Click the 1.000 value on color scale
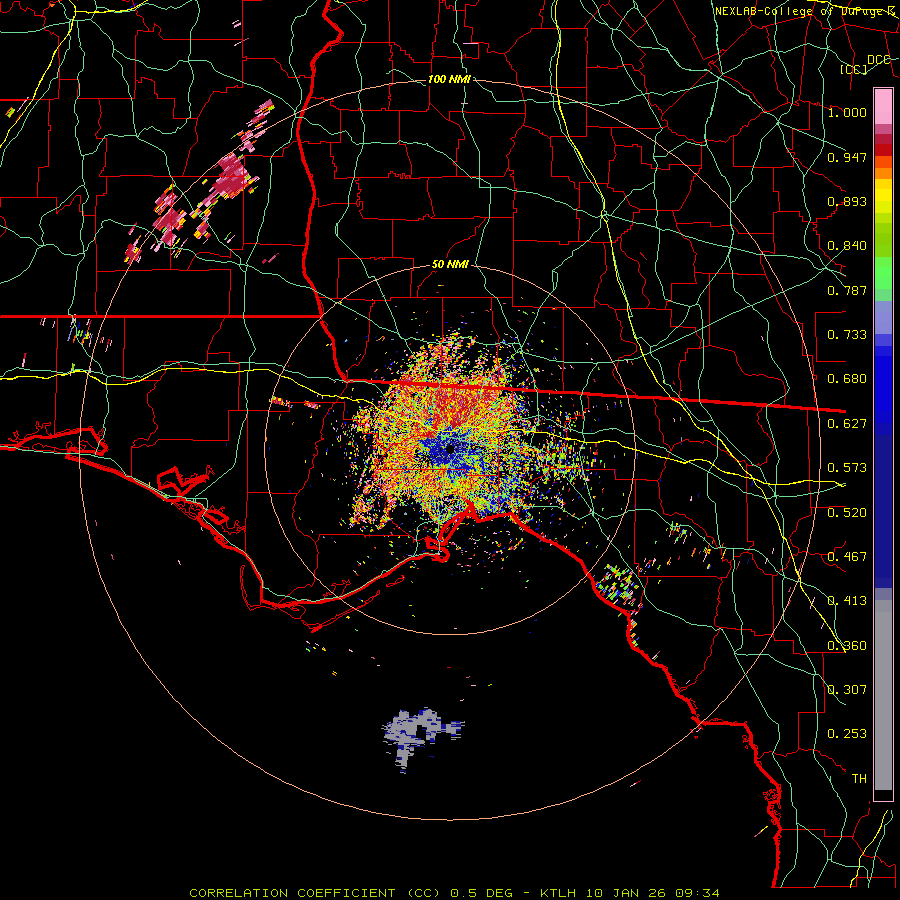 [x=847, y=112]
